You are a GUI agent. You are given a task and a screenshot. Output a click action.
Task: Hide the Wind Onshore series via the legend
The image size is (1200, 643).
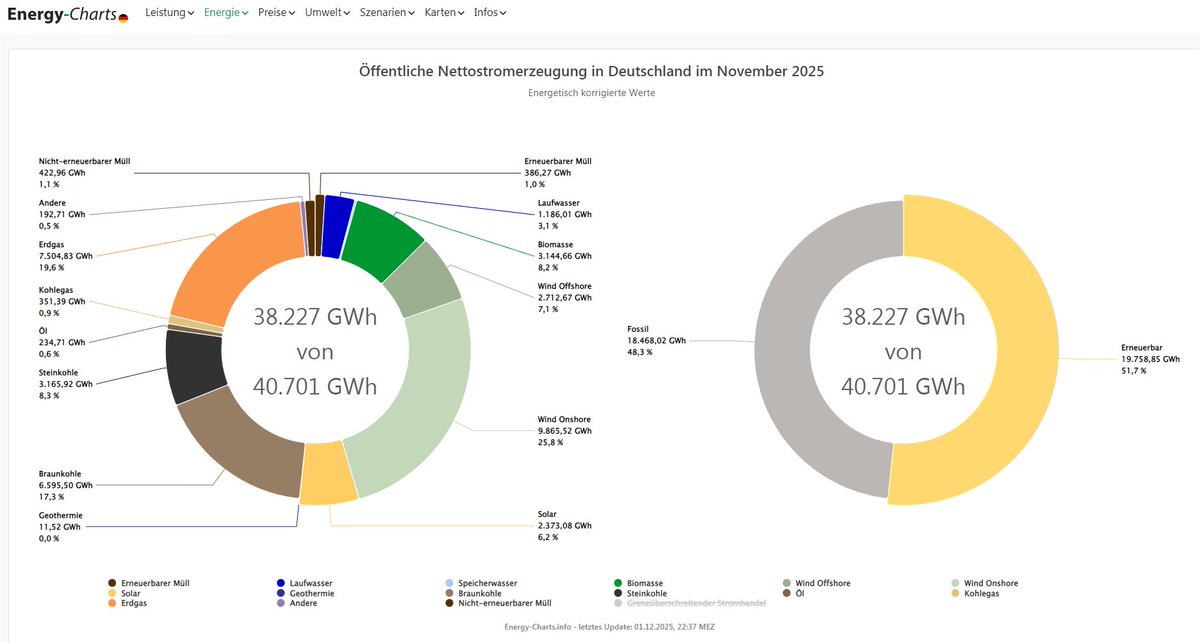point(983,583)
